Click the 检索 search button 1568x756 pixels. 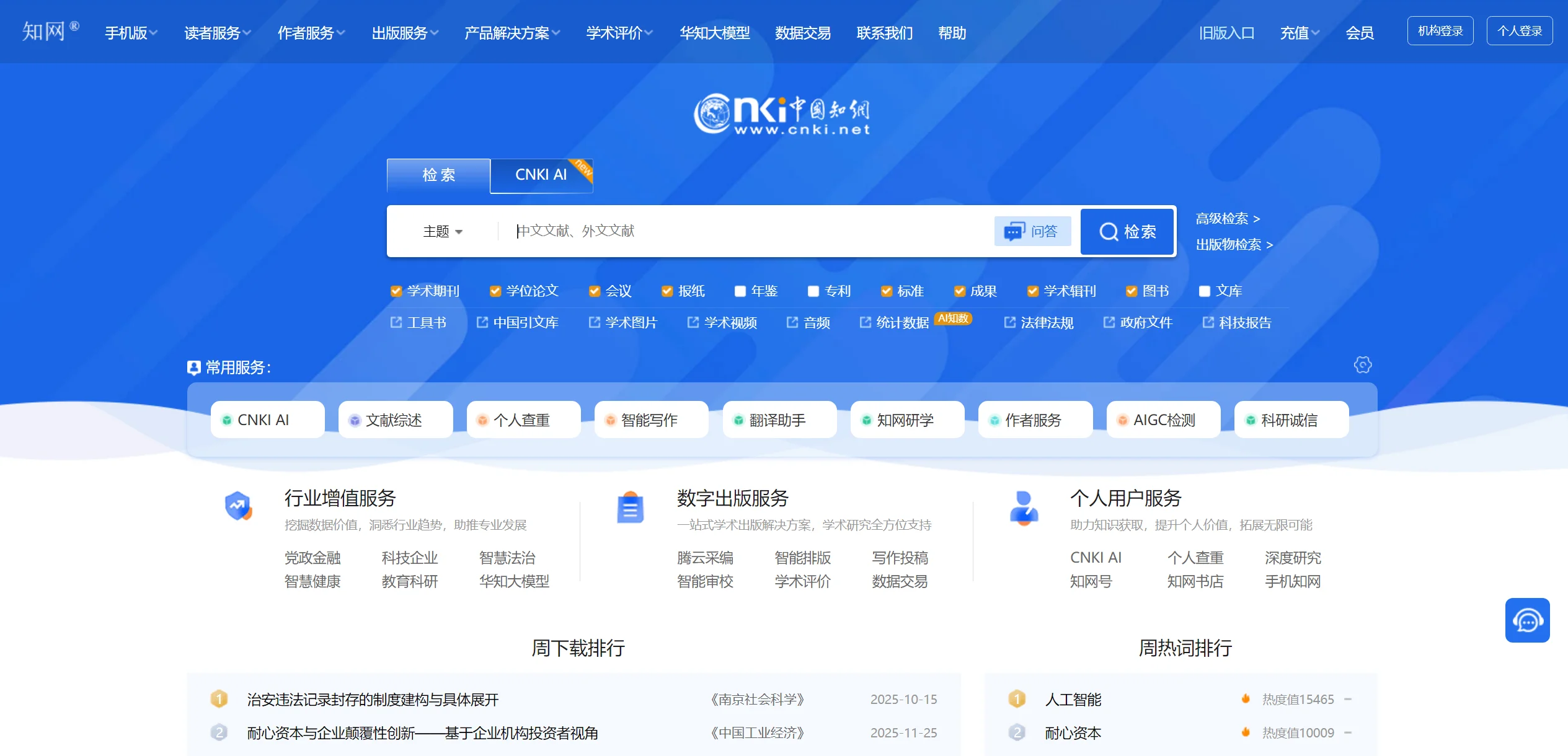(x=1127, y=232)
